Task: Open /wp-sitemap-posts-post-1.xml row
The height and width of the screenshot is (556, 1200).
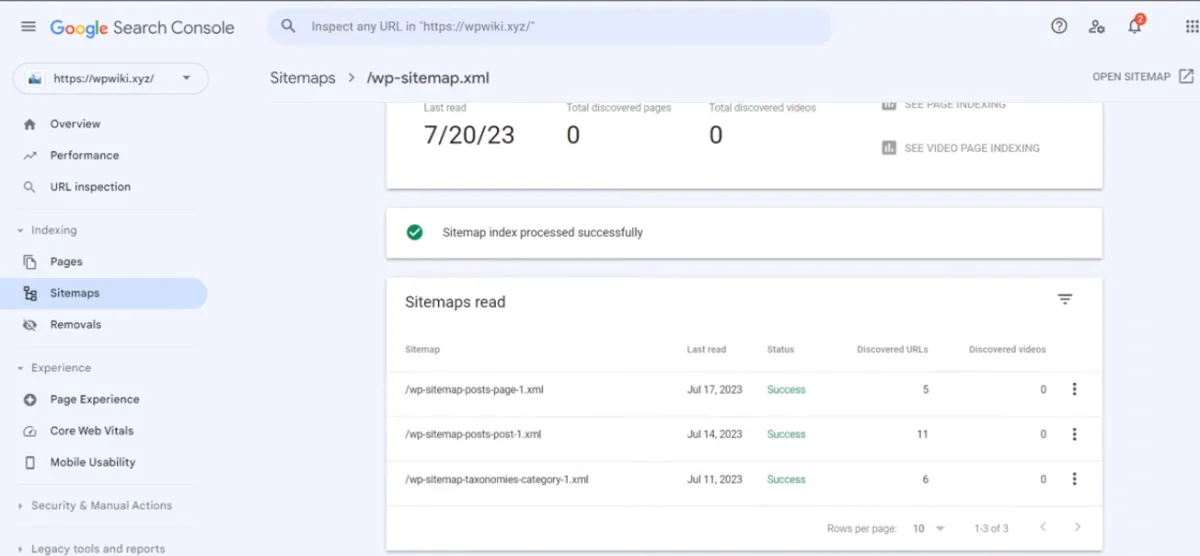Action: coord(744,434)
